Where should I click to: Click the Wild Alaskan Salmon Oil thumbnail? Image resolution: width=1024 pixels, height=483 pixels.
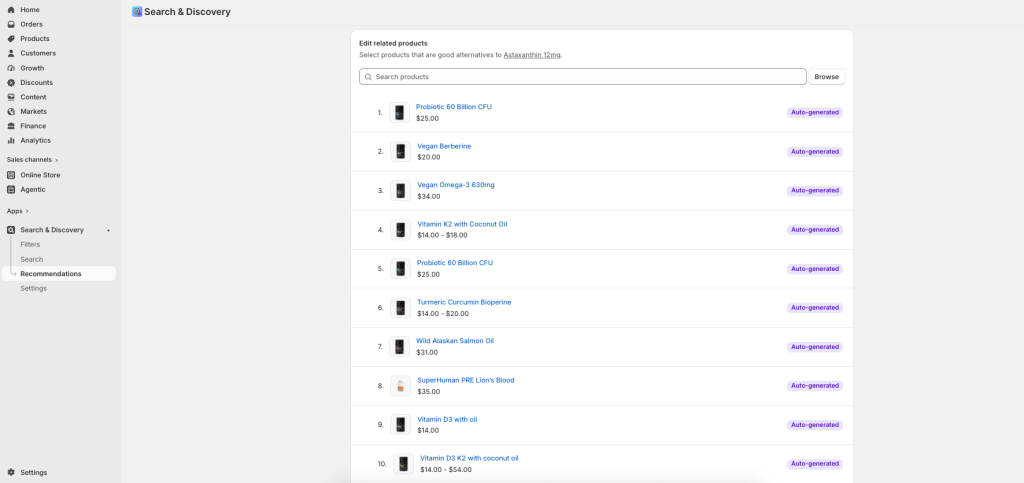coord(399,347)
